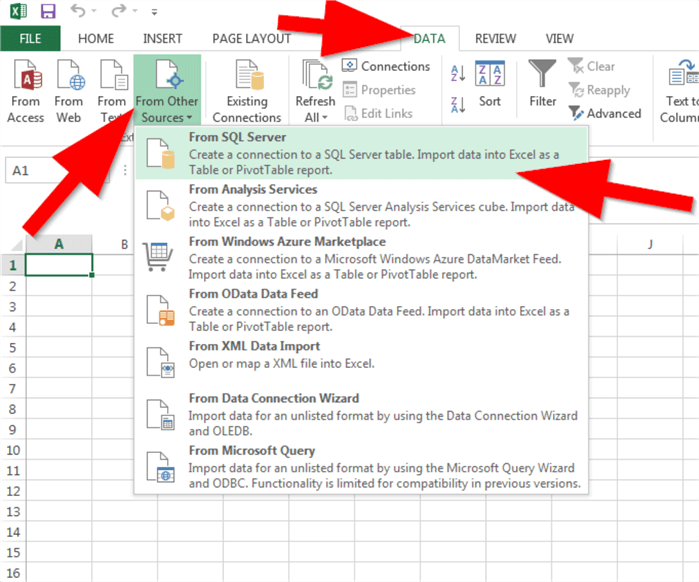Select column J header

[650, 244]
